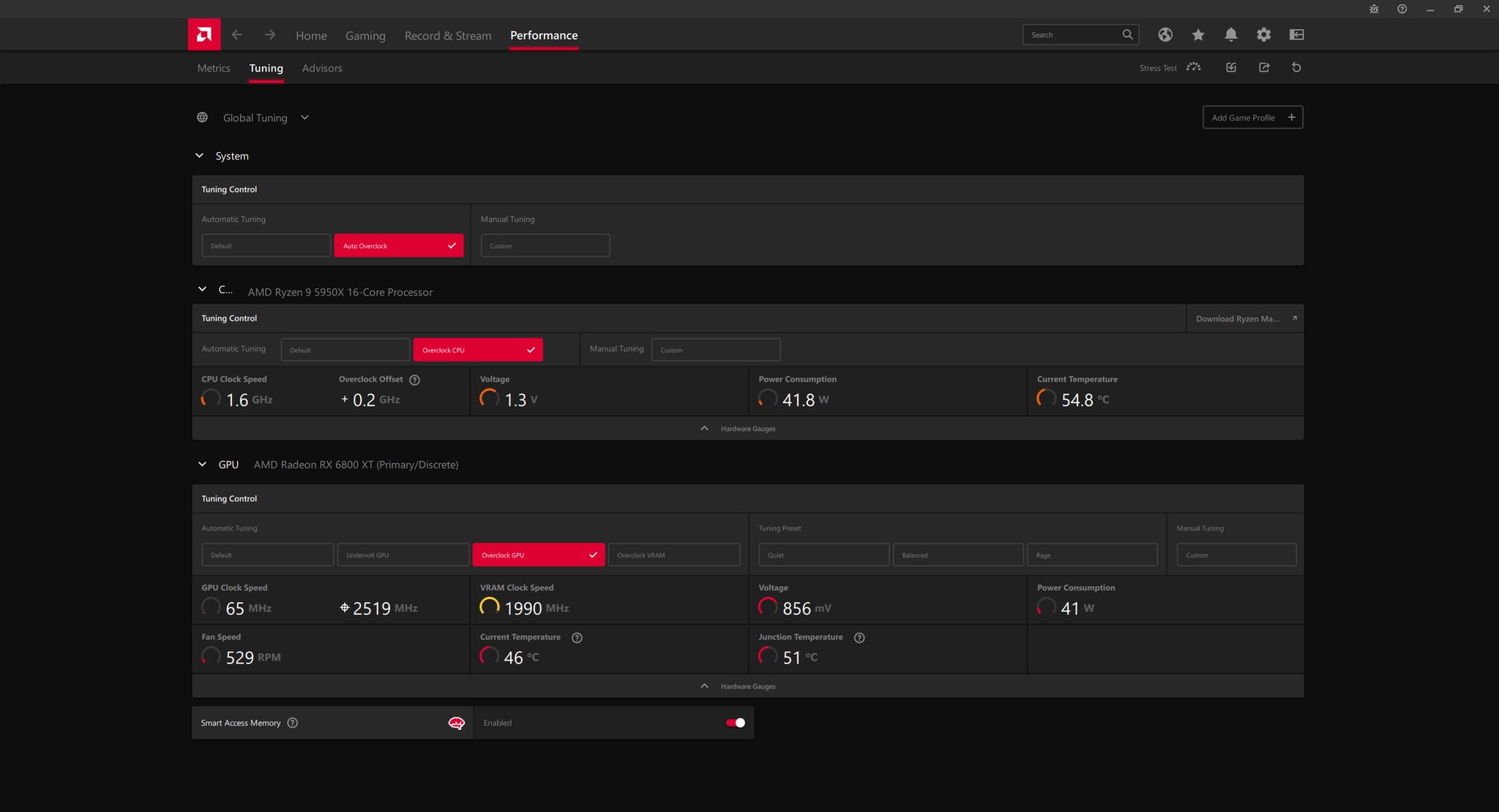Collapse the System section
1499x812 pixels.
(x=199, y=155)
